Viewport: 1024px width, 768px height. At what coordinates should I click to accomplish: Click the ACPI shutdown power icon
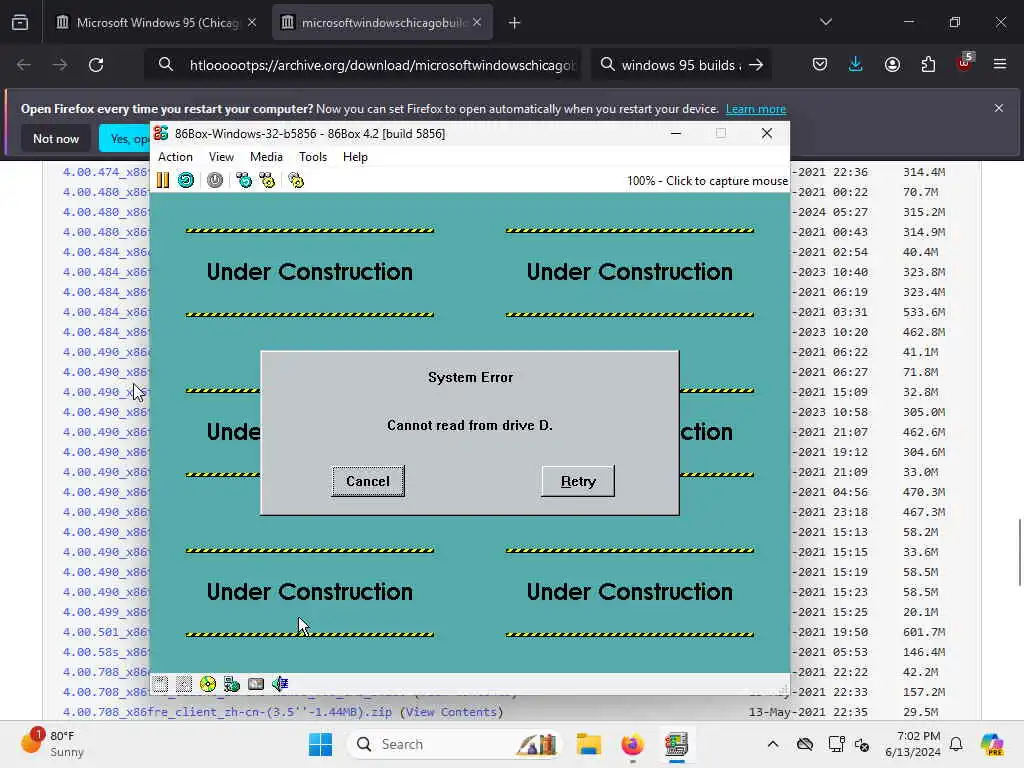(x=215, y=180)
